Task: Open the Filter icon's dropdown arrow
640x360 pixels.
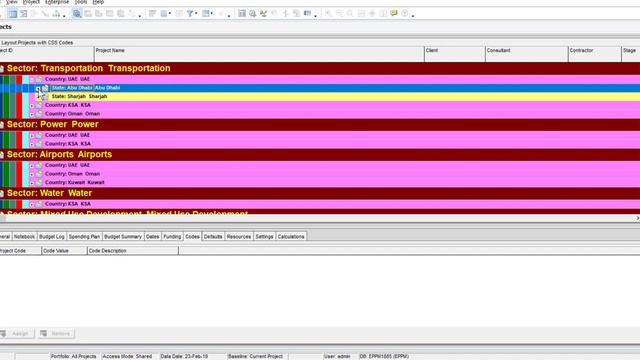Action: coord(196,13)
